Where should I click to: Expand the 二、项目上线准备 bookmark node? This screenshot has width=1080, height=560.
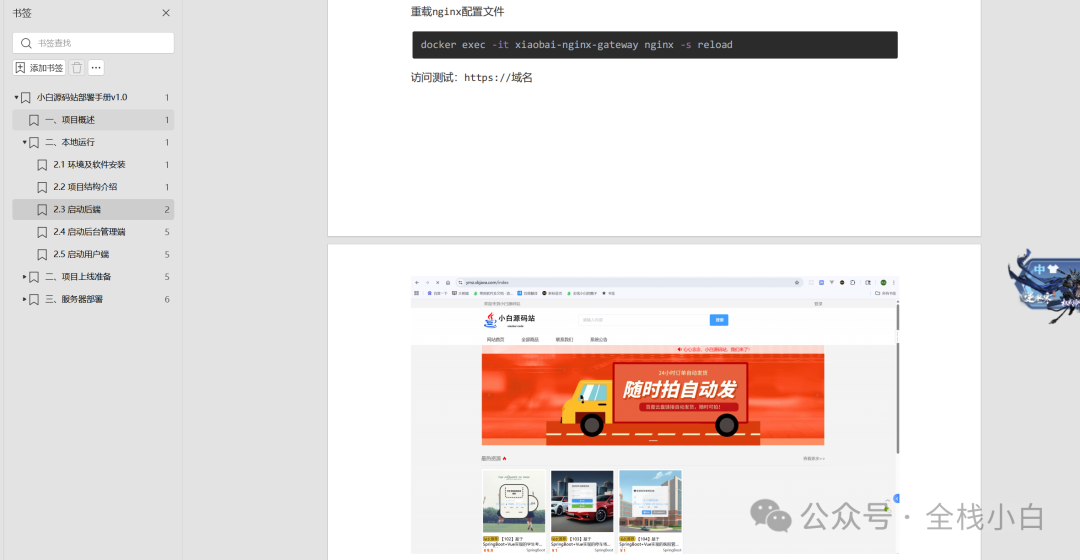[24, 276]
